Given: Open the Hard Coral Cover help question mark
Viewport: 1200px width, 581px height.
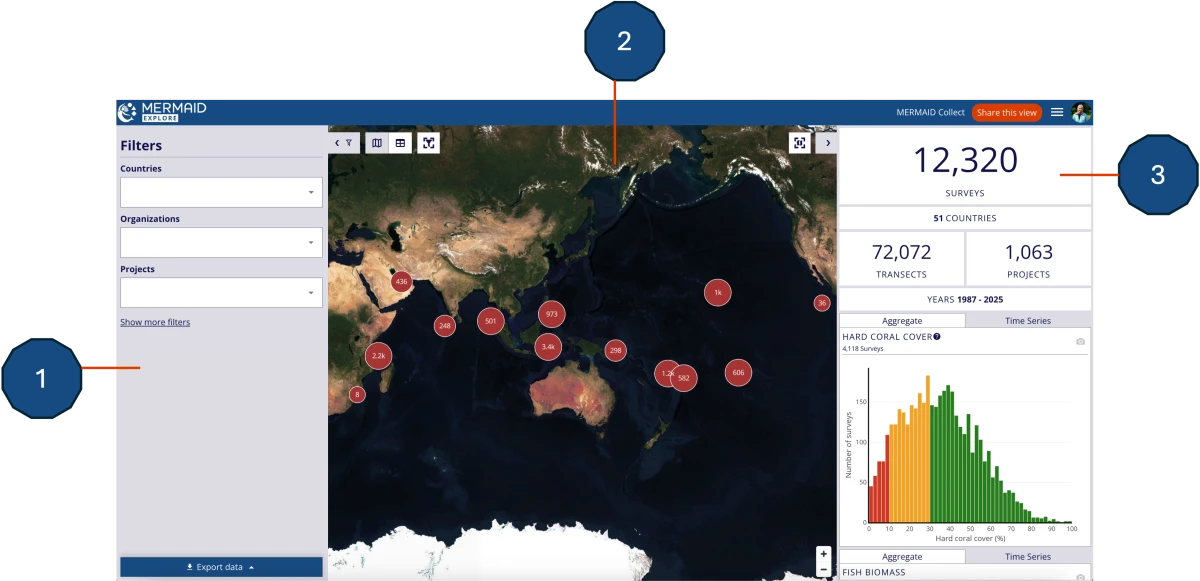Looking at the screenshot, I should pyautogui.click(x=937, y=337).
